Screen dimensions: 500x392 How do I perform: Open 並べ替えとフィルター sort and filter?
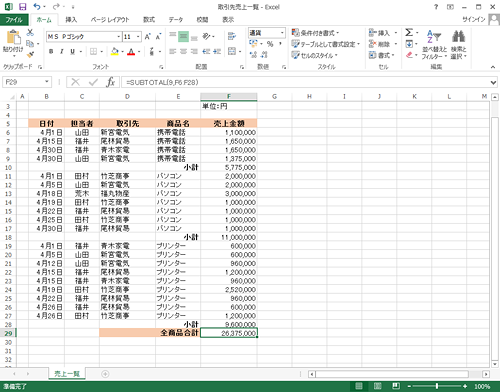(x=434, y=45)
